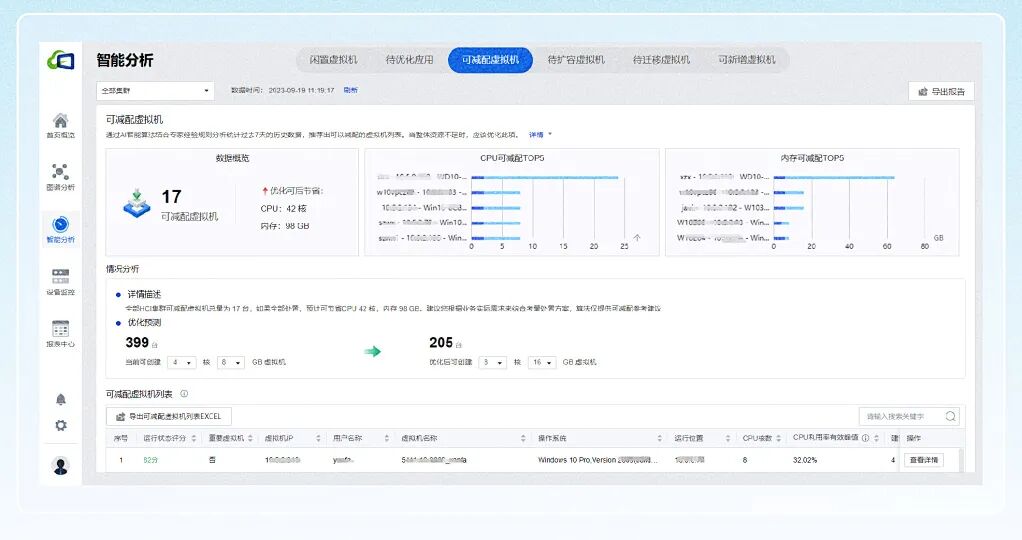Click the 详情 details link

point(536,135)
